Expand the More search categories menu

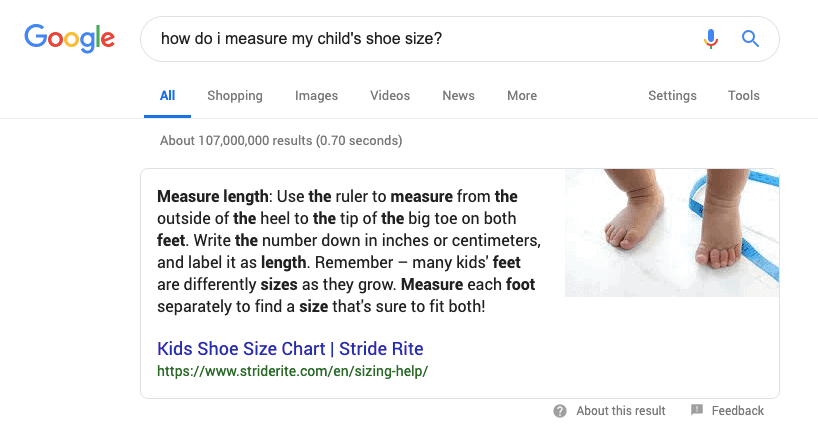click(x=522, y=96)
